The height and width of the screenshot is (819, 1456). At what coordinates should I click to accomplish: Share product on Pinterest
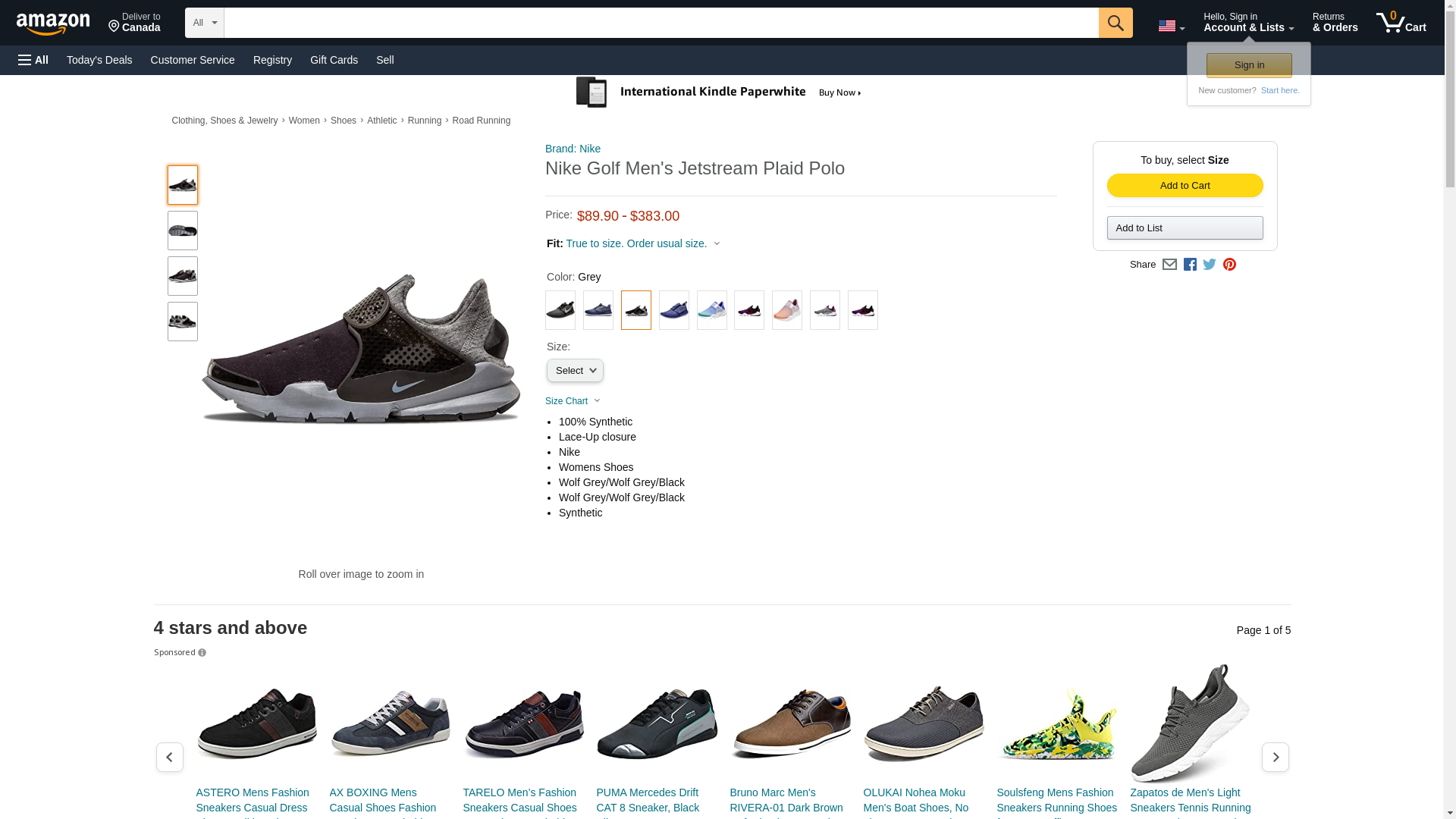coord(1229,265)
